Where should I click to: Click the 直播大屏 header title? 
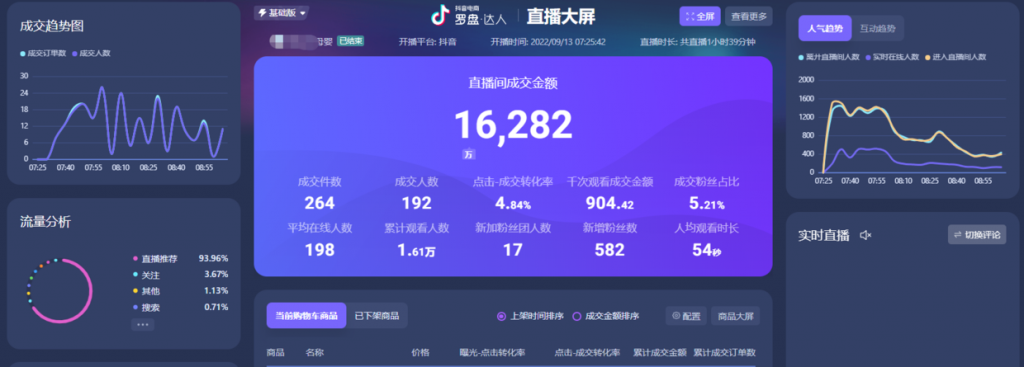[x=560, y=16]
